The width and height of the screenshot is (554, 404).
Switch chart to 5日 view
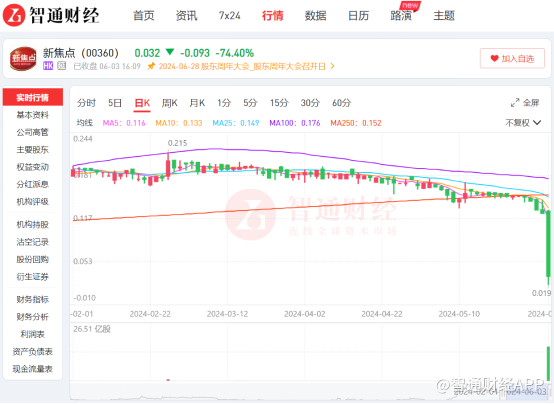click(115, 103)
